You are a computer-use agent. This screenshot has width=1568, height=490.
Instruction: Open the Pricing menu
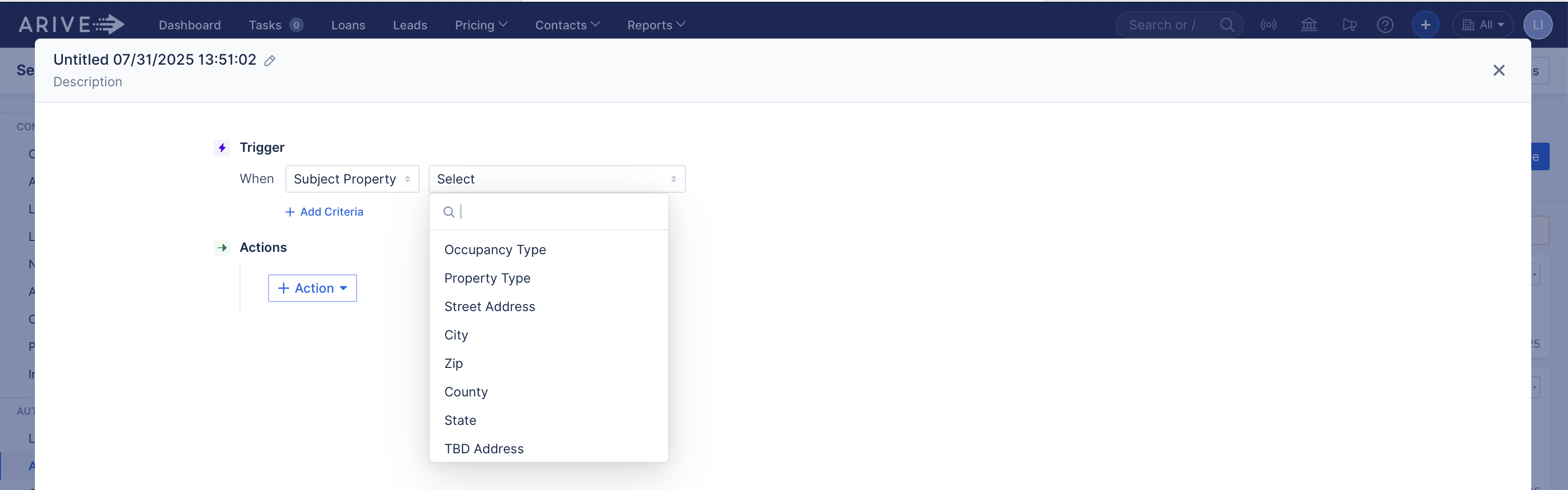tap(481, 25)
